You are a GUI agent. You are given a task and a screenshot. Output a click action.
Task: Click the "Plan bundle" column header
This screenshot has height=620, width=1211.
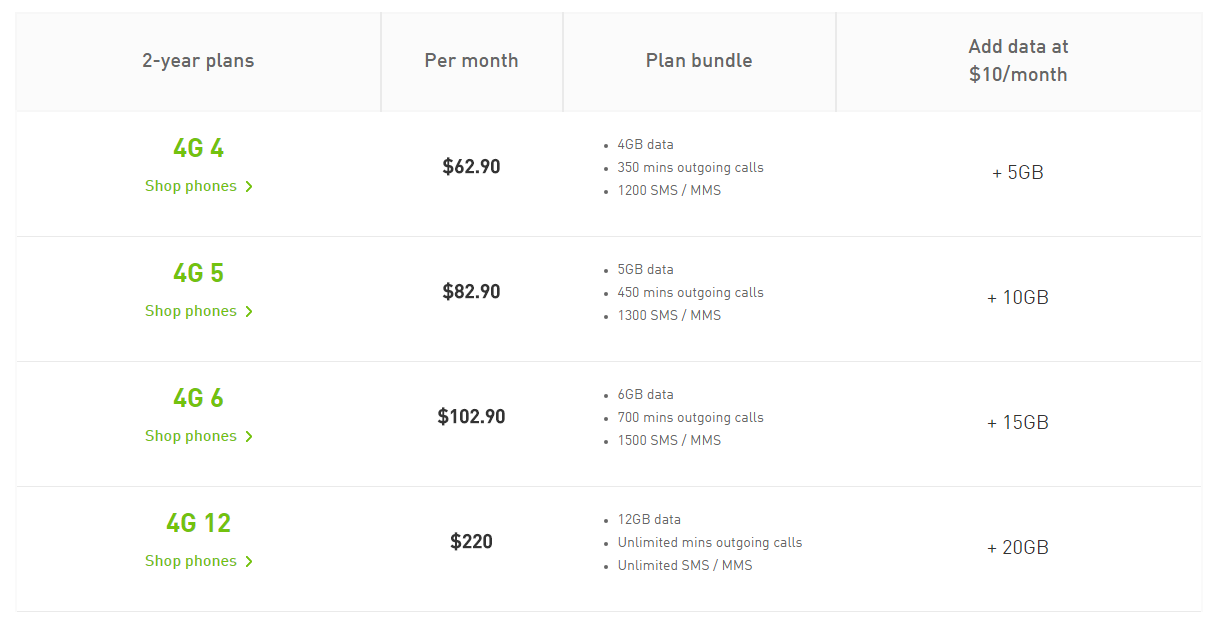(x=699, y=61)
